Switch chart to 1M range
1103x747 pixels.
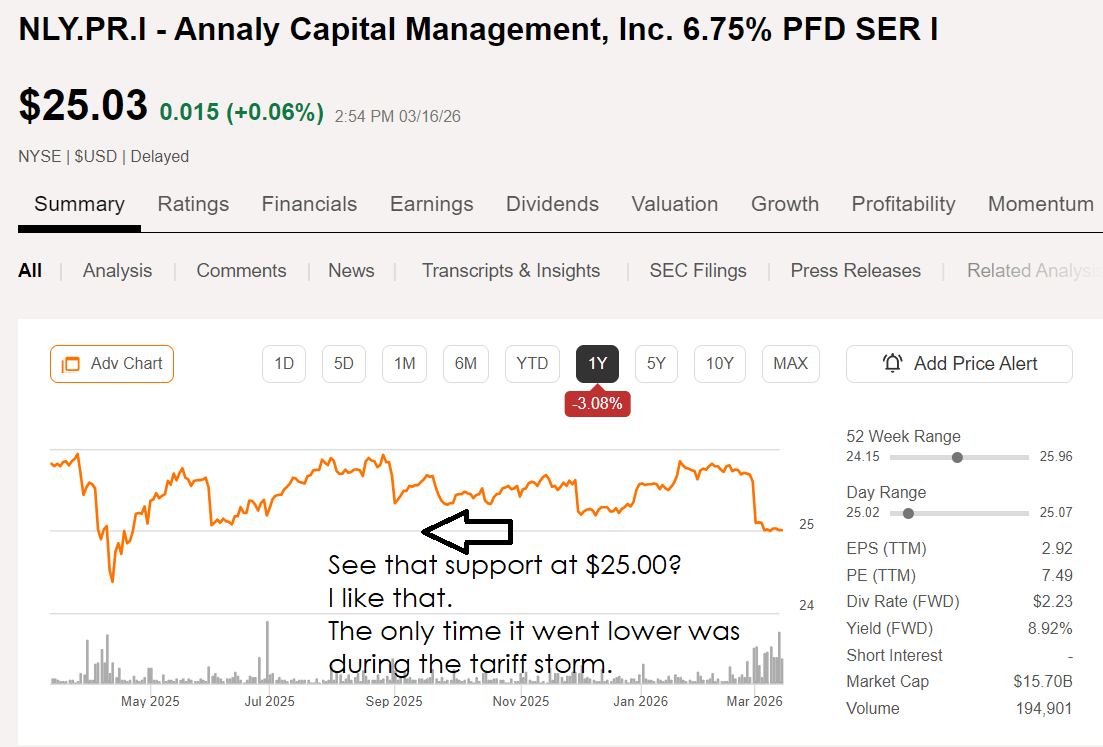click(x=404, y=364)
